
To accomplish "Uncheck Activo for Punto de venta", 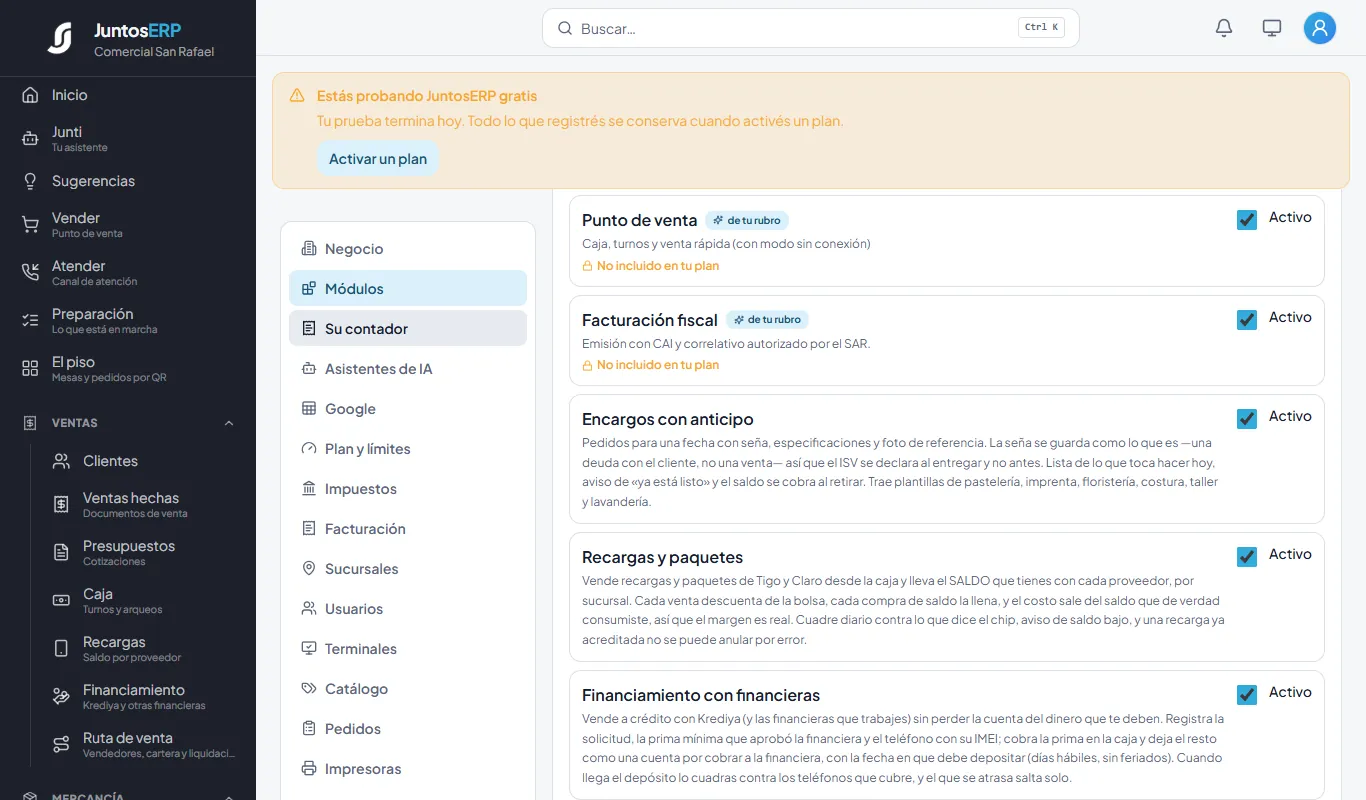I will (x=1247, y=220).
